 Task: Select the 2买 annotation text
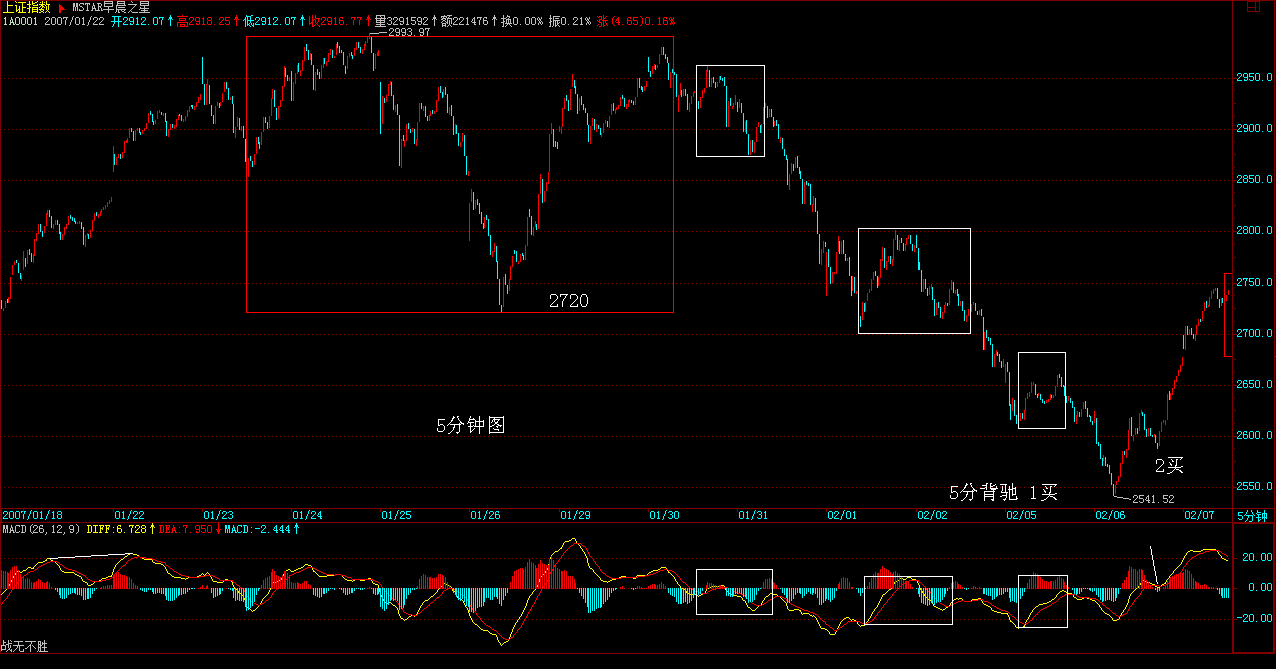tap(1169, 465)
